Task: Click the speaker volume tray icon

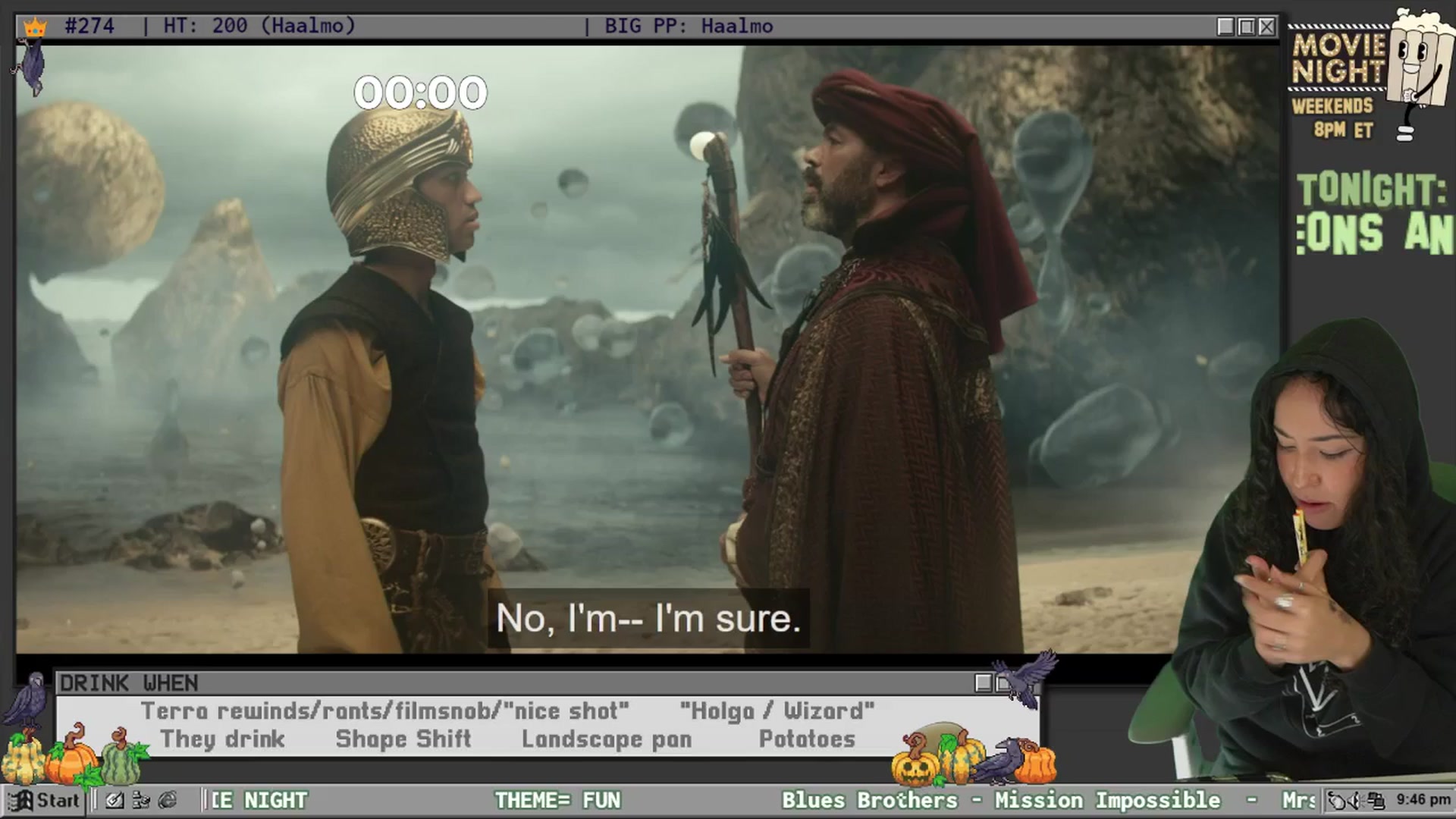Action: point(1357,800)
